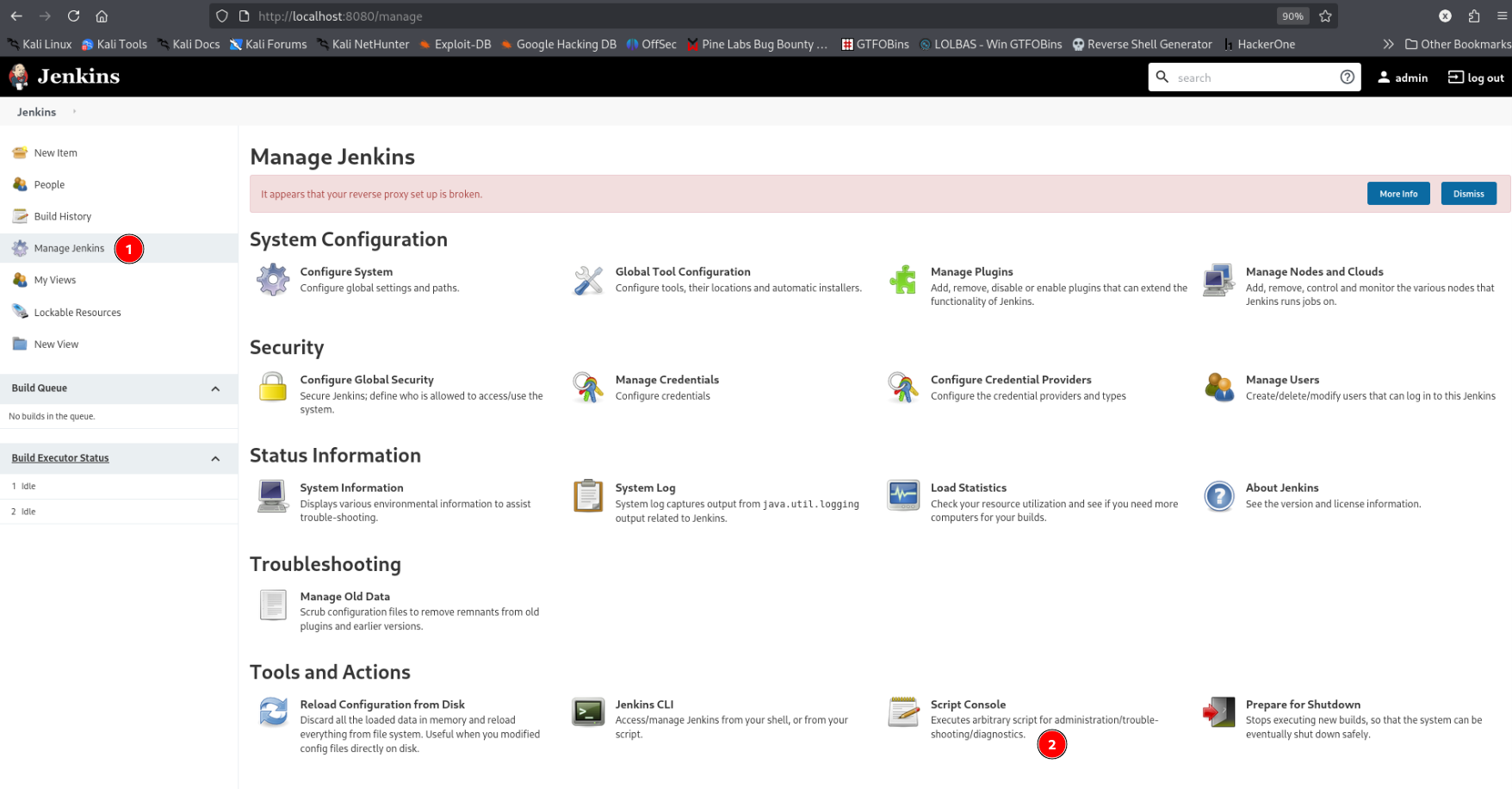Focus the Jenkins search box
1512x789 pixels.
1254,78
